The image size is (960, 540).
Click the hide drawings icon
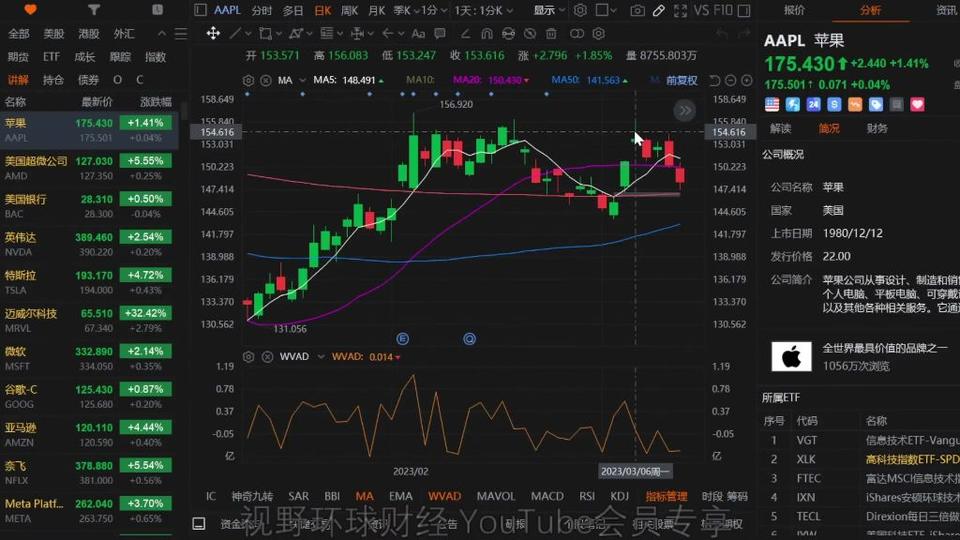click(x=530, y=33)
